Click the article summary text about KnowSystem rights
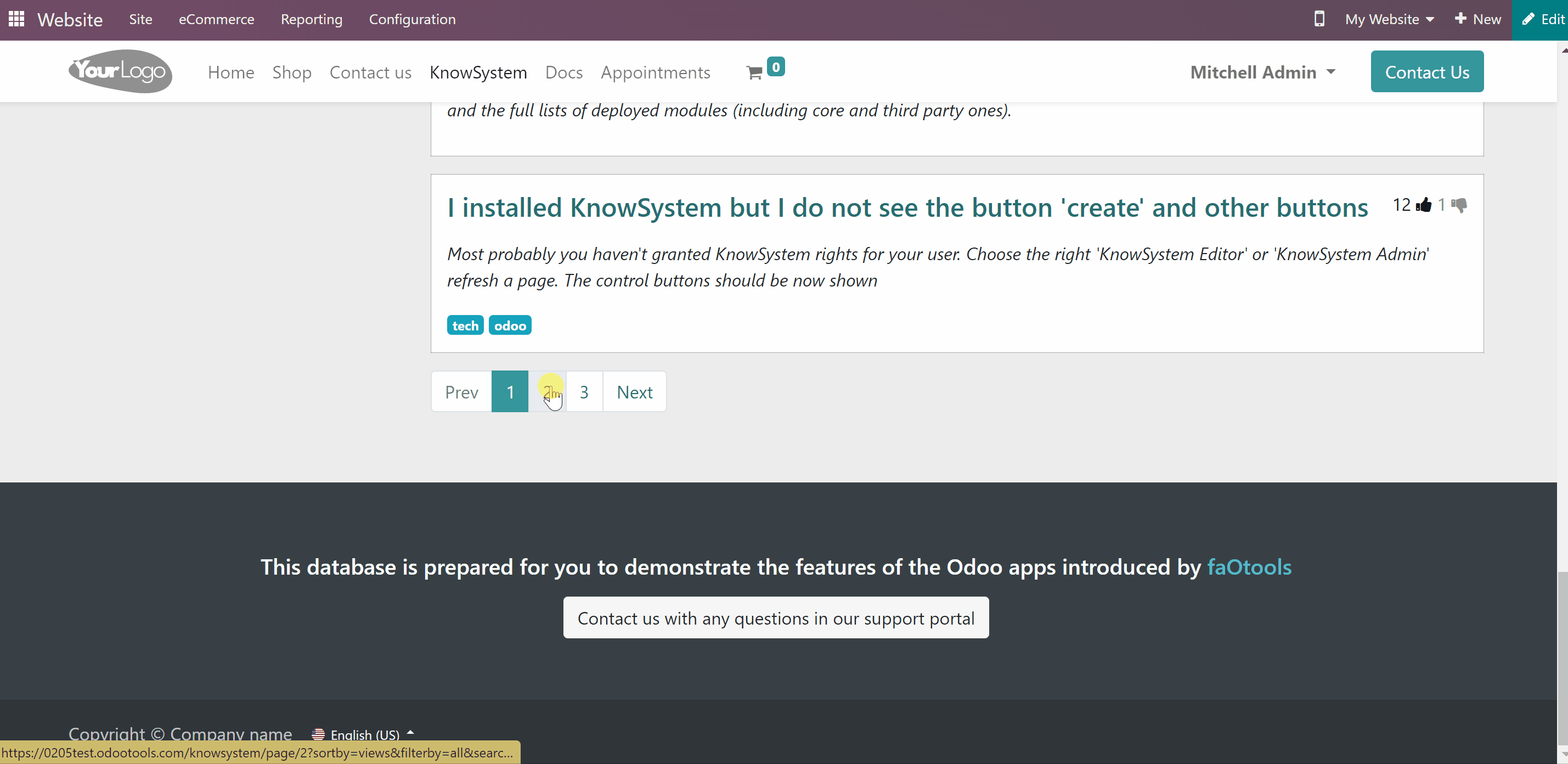This screenshot has height=764, width=1568. click(x=938, y=267)
